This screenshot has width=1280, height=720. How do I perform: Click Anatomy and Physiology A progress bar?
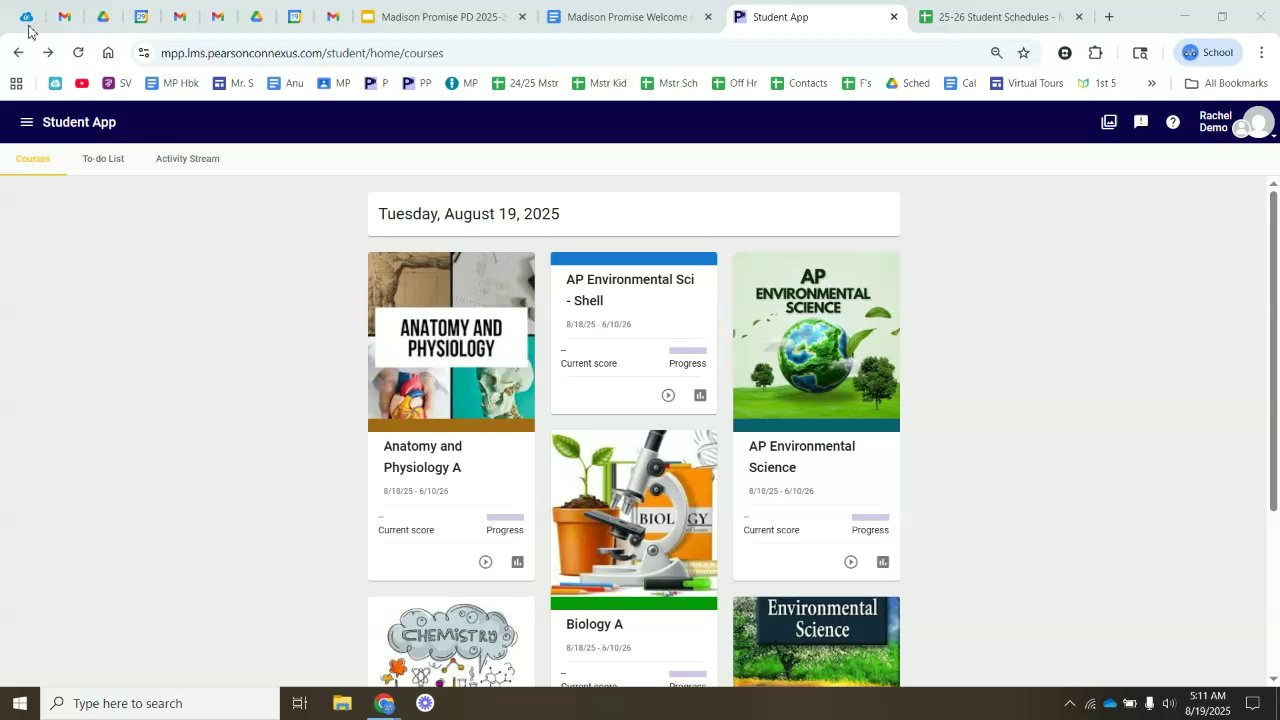click(505, 517)
